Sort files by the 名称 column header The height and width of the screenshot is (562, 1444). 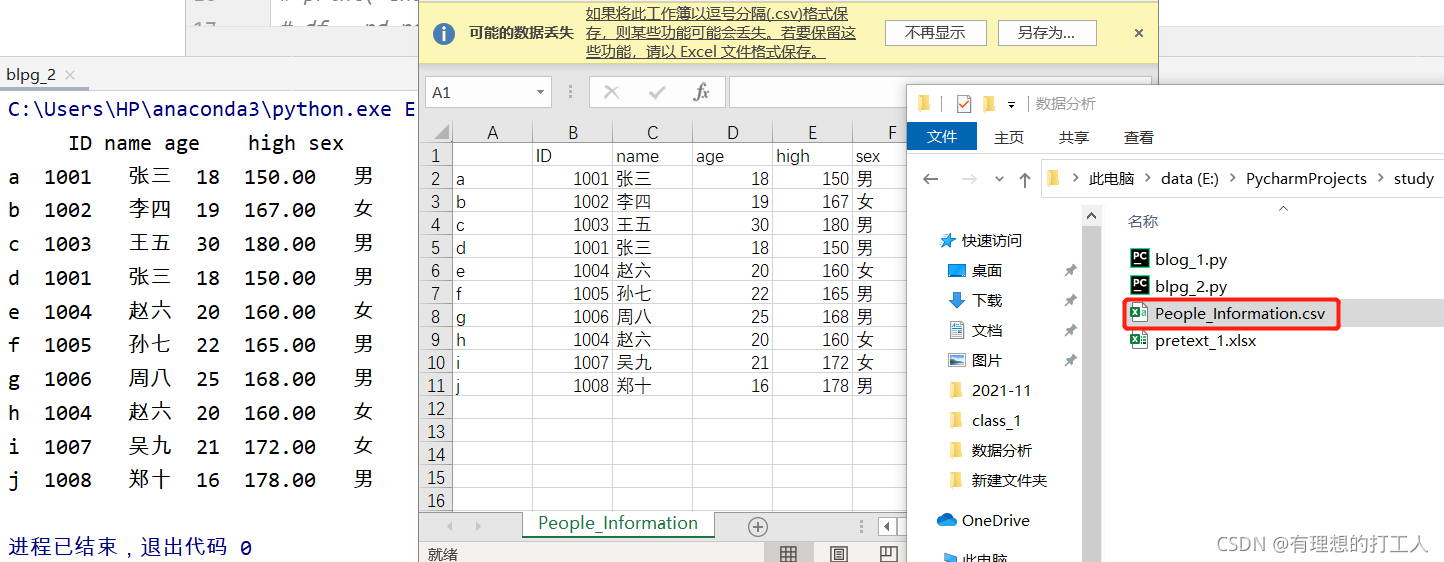pos(1143,222)
